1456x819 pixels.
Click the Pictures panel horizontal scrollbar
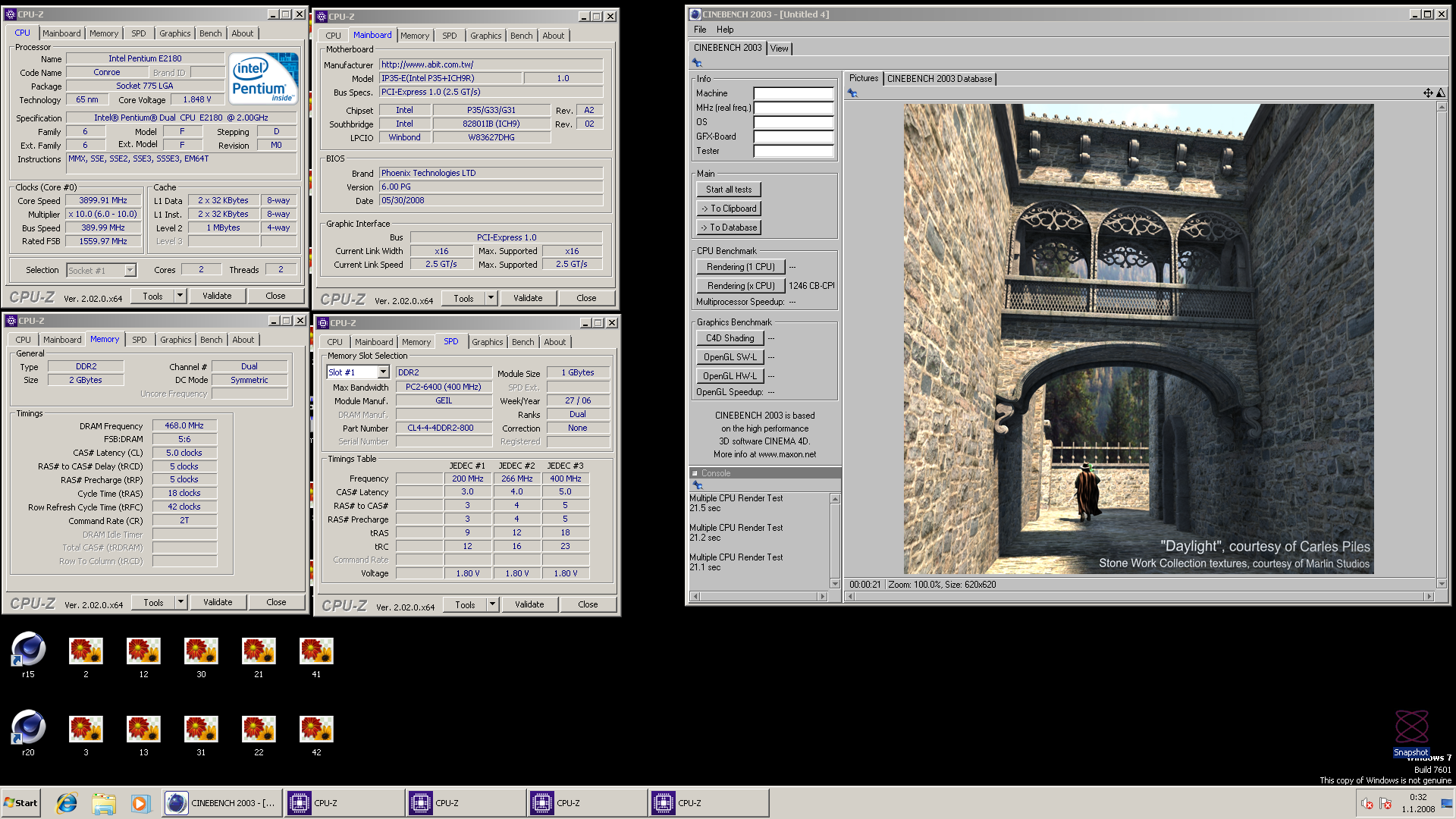pyautogui.click(x=1141, y=597)
